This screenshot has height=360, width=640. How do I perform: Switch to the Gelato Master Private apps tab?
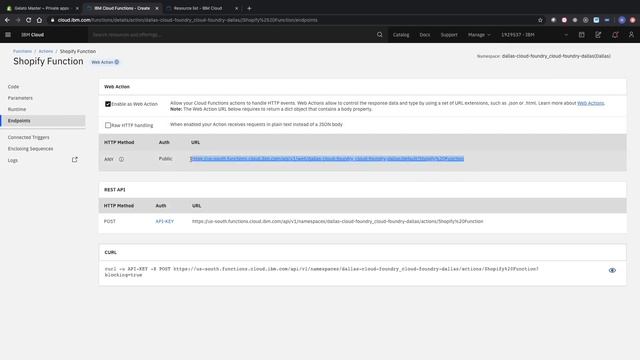coord(41,8)
